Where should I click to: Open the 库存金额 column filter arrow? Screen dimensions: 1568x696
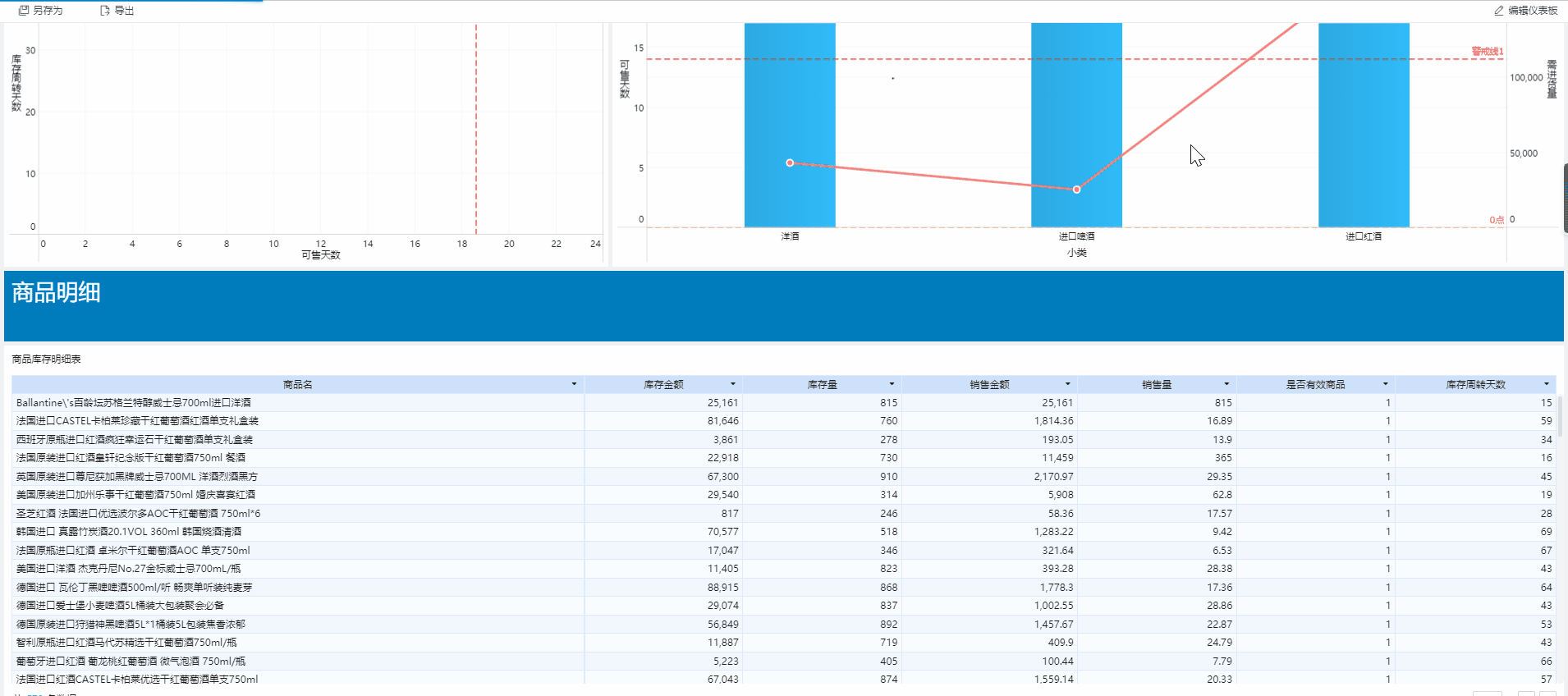point(733,384)
